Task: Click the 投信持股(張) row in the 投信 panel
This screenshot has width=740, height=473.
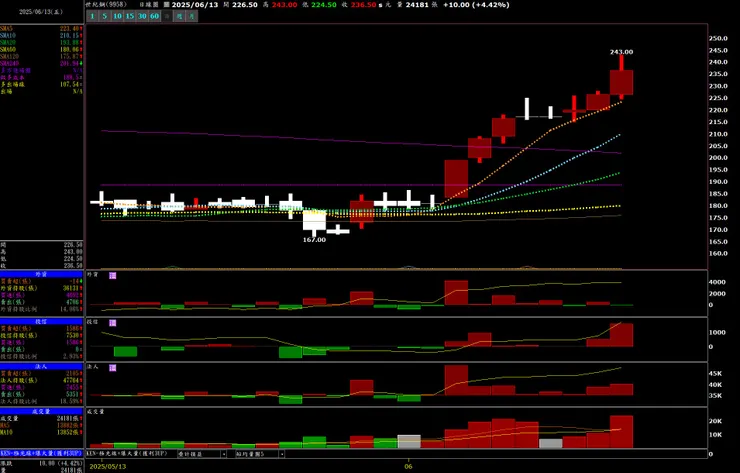Action: pos(42,335)
